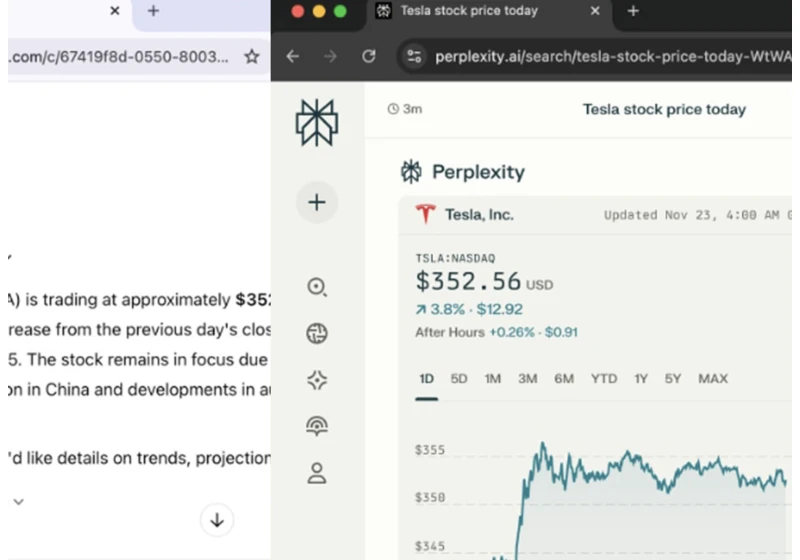800x560 pixels.
Task: Open the Perplexity logo home icon
Action: (317, 122)
